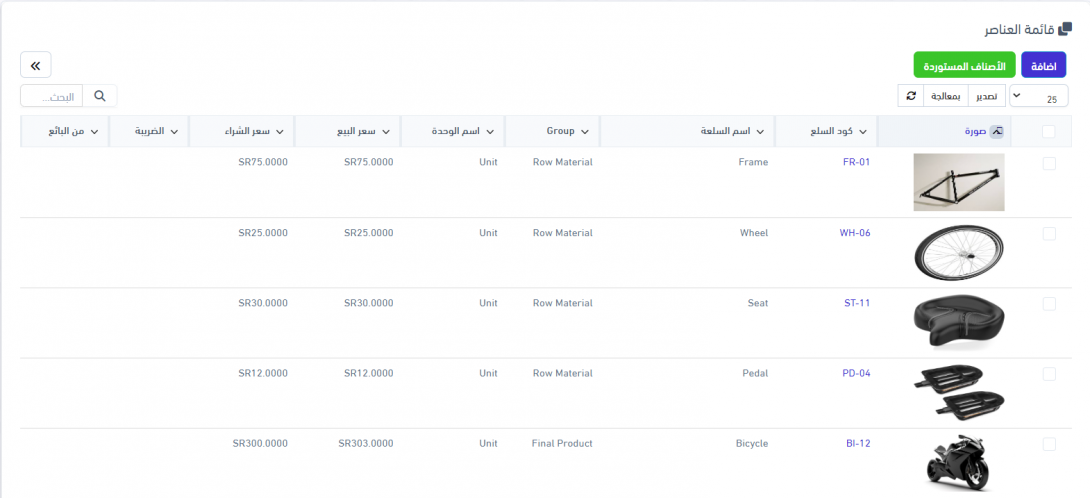Open the Seat product image
Viewport: 1090px width, 498px height.
coord(958,322)
